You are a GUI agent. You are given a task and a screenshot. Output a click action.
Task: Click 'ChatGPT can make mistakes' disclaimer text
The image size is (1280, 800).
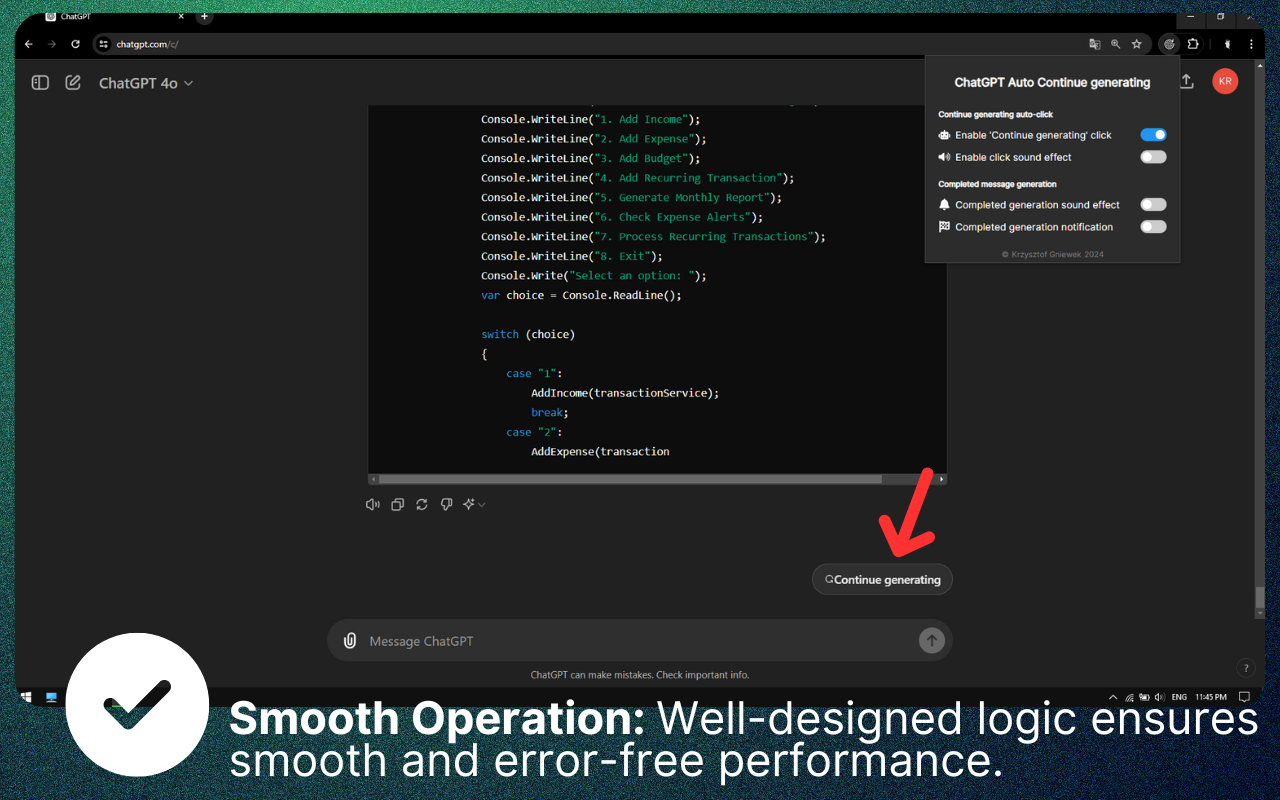point(639,675)
